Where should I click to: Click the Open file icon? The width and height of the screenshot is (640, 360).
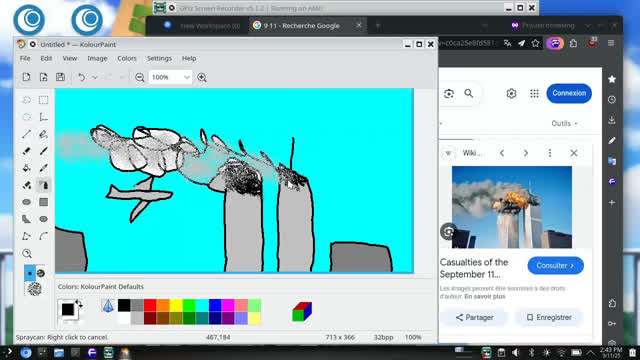tap(43, 77)
